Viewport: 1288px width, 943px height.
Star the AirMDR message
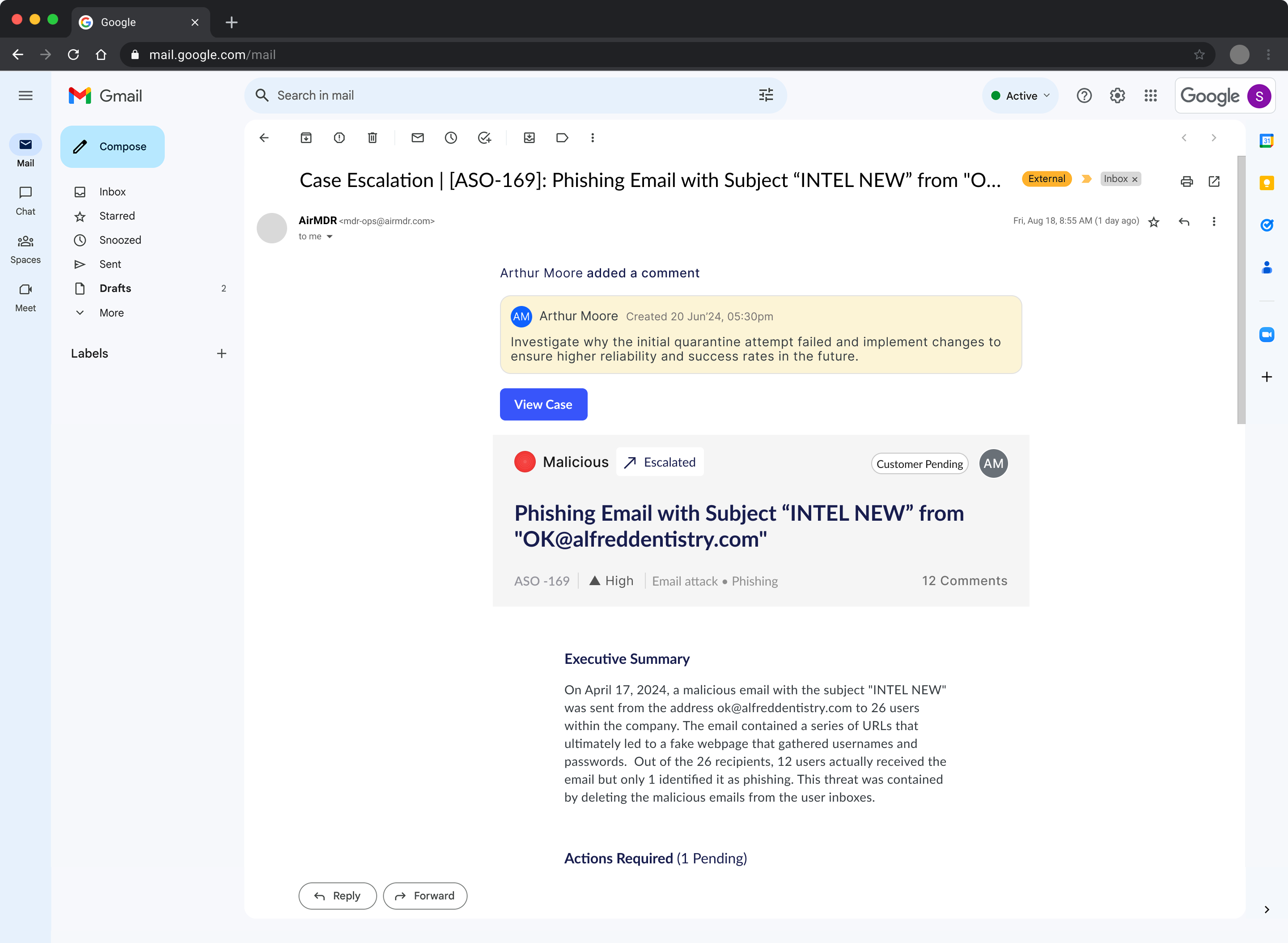tap(1153, 221)
